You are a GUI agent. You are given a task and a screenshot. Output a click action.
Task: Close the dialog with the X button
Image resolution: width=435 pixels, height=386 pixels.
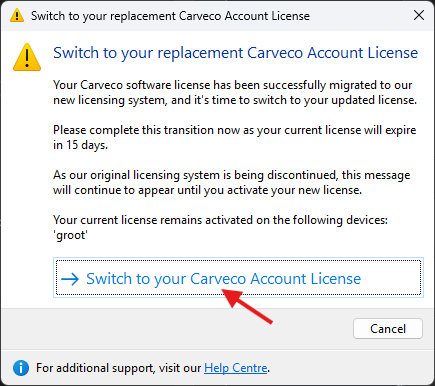click(x=419, y=15)
